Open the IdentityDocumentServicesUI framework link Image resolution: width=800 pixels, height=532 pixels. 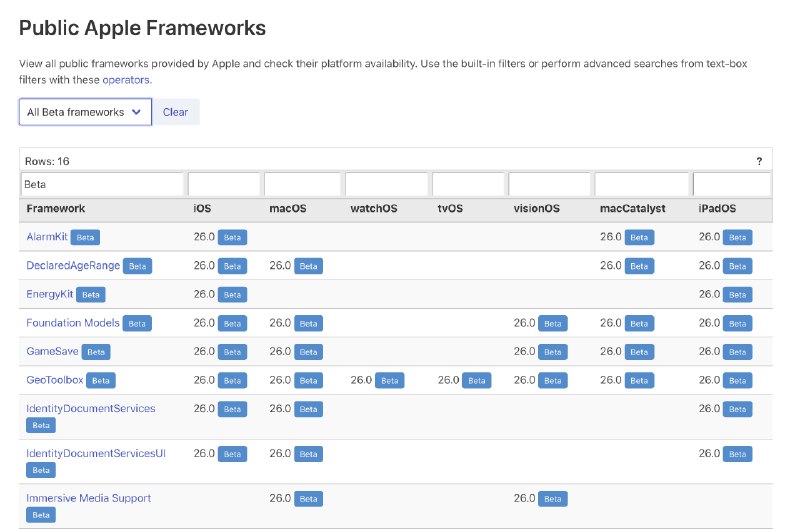tap(96, 453)
